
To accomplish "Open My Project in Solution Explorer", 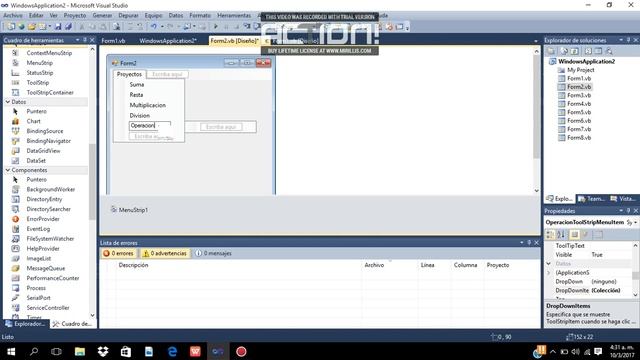I will click(x=580, y=70).
